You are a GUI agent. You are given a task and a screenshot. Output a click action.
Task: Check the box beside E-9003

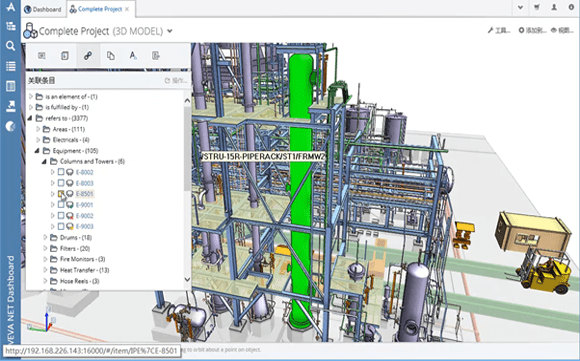tap(61, 226)
